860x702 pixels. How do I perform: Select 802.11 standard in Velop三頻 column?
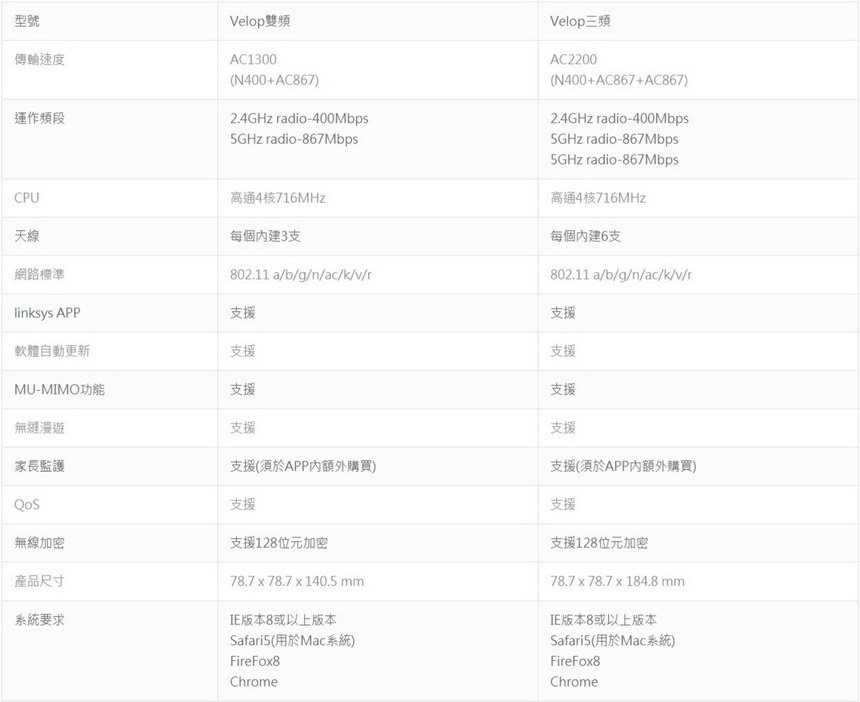click(621, 274)
